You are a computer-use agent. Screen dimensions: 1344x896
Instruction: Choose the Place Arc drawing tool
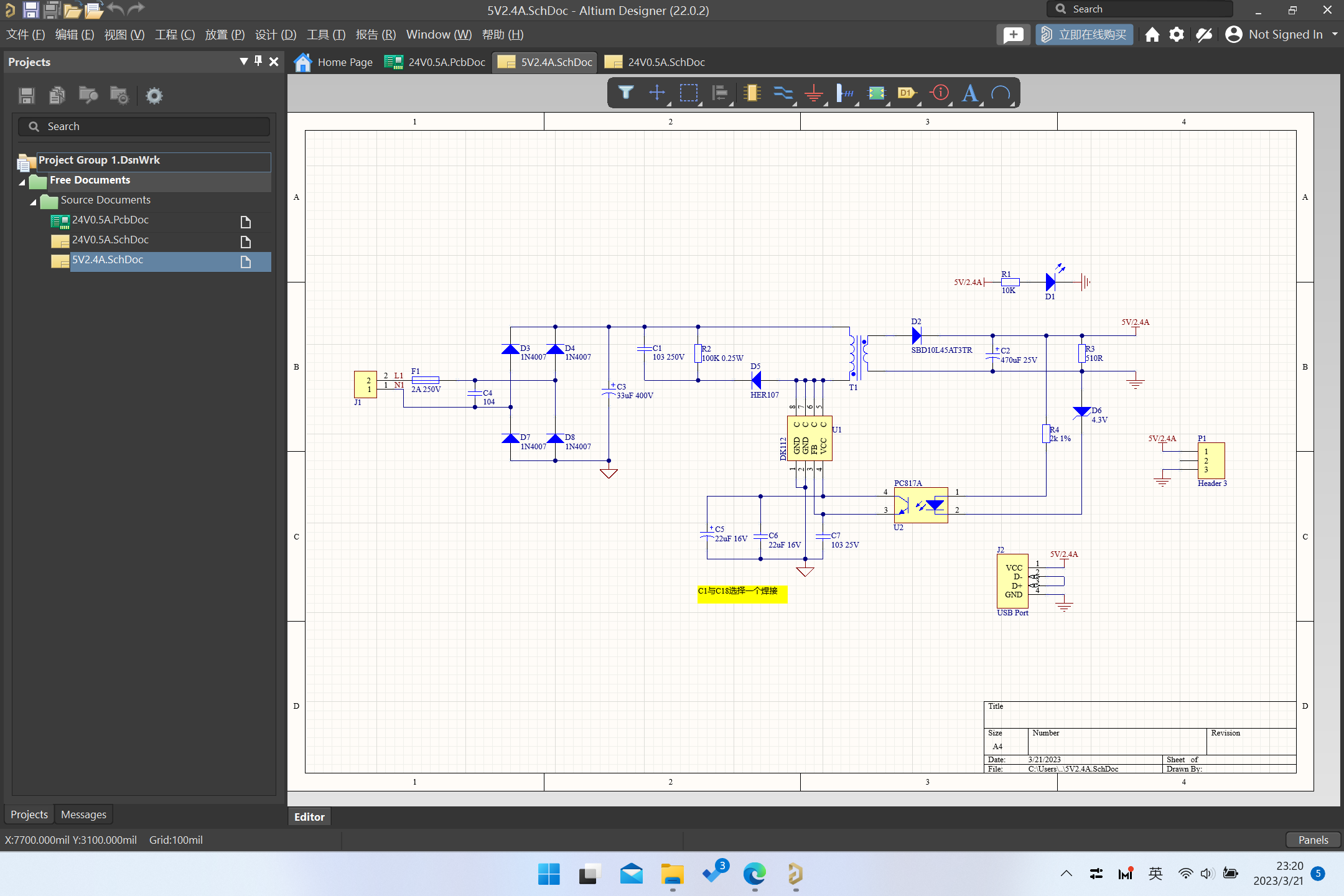[x=1001, y=93]
